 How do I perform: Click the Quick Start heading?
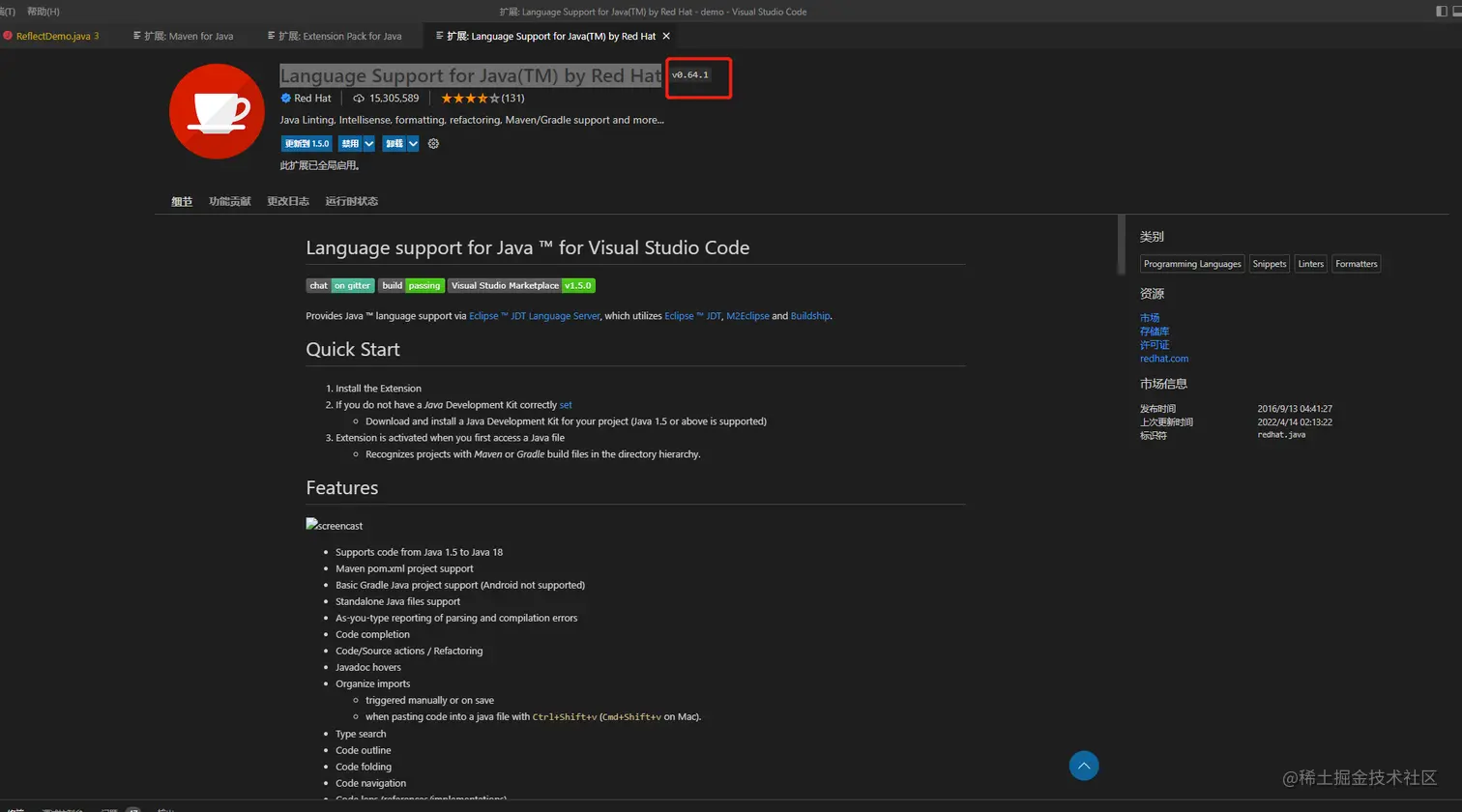coord(353,349)
